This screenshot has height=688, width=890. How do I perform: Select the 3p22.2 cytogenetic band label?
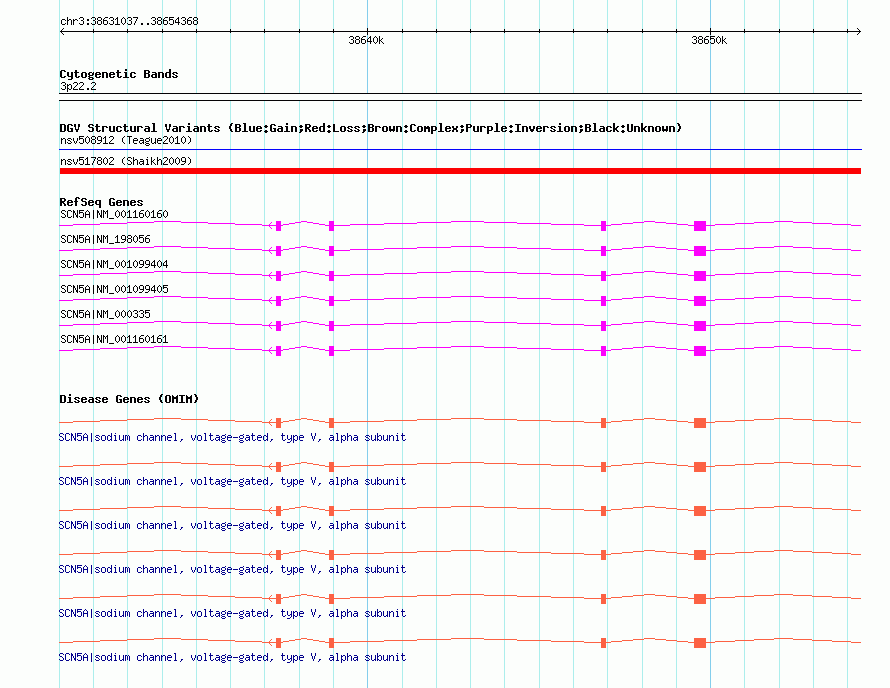pos(78,86)
